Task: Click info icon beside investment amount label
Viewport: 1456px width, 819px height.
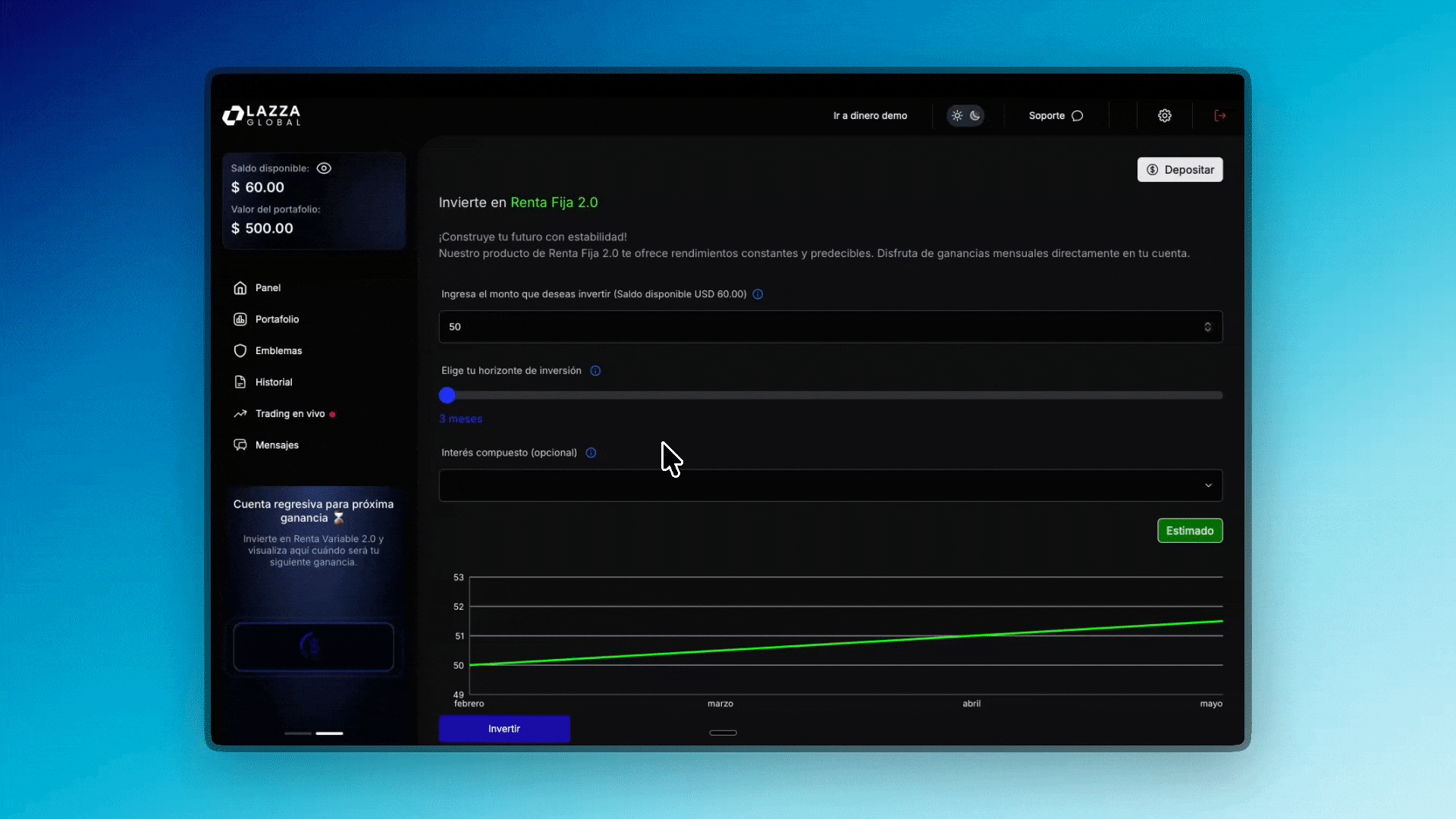Action: 758,294
